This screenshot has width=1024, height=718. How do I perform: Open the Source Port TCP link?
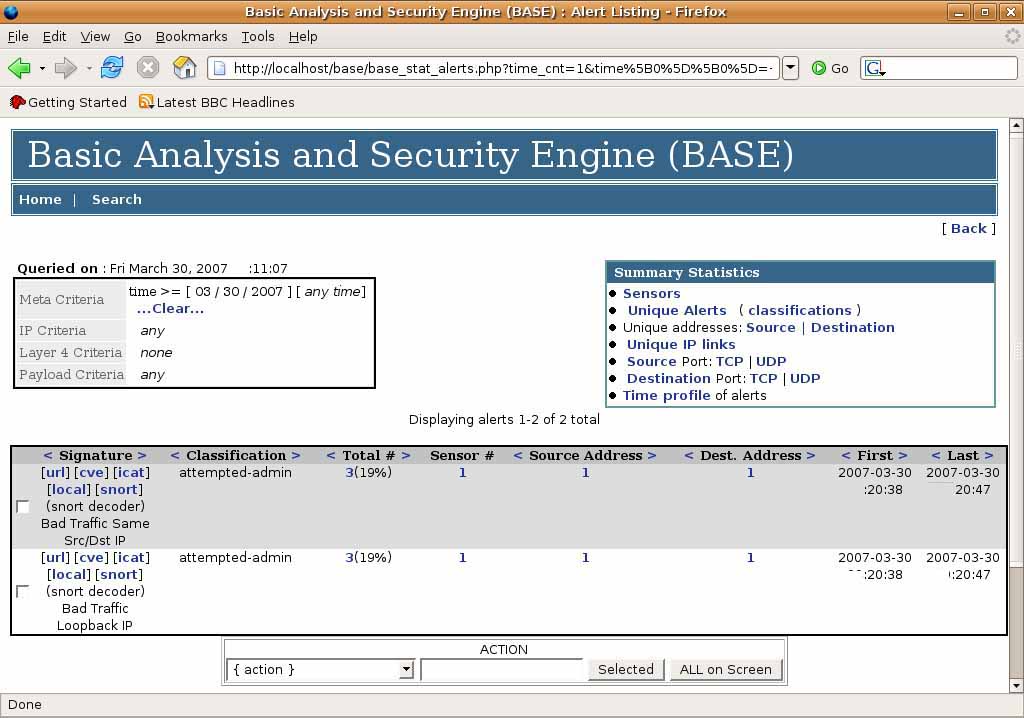(x=729, y=361)
